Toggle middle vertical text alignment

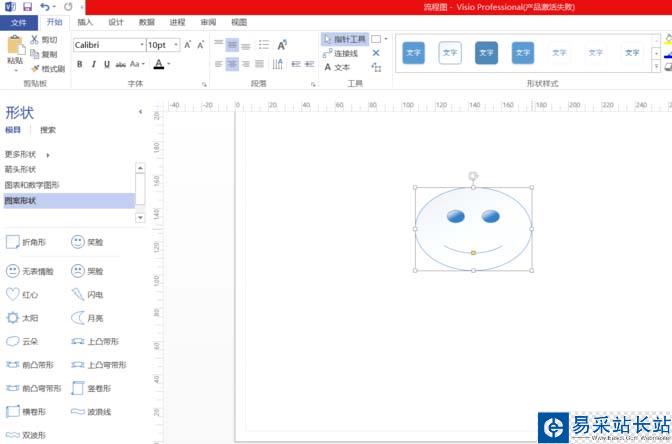tap(232, 45)
